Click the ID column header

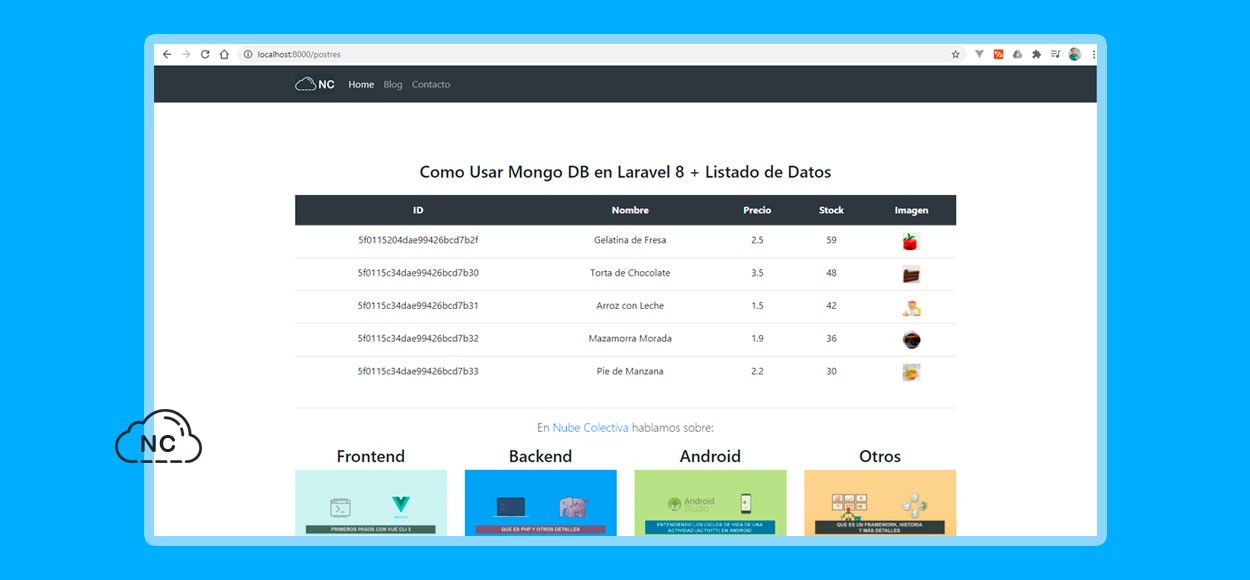(418, 210)
